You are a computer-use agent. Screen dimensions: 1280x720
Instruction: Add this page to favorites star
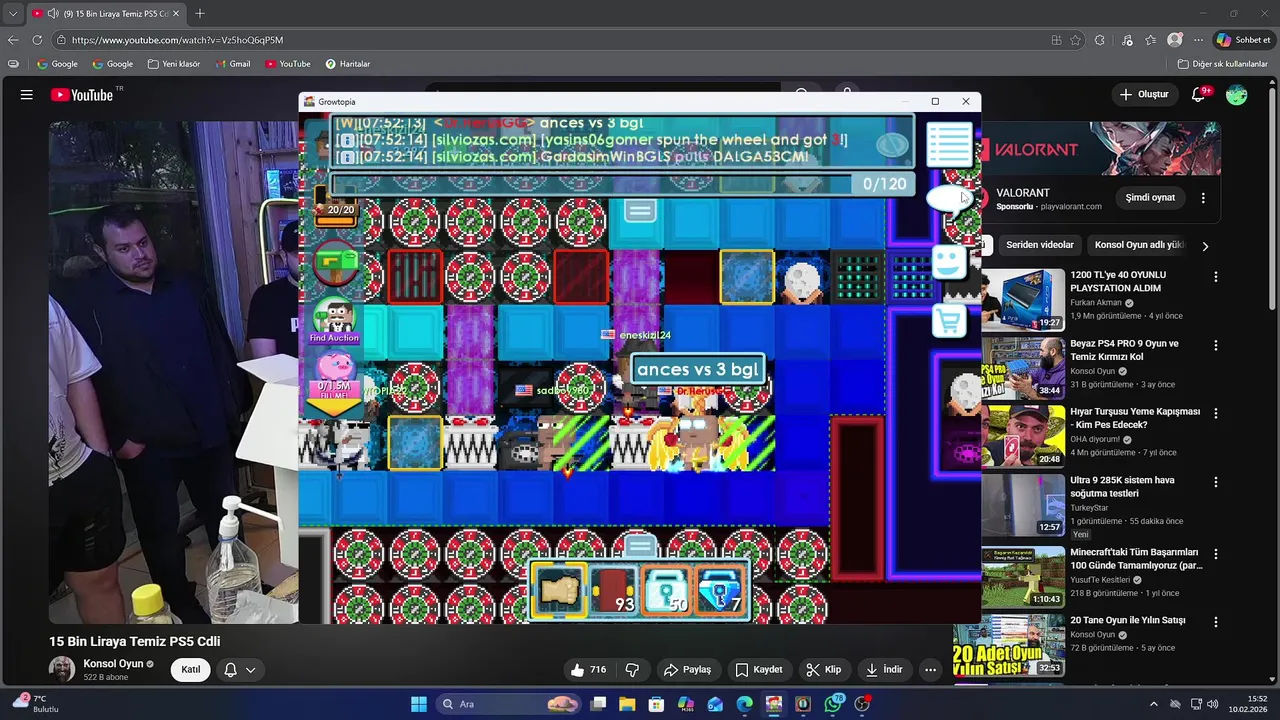(x=1076, y=40)
